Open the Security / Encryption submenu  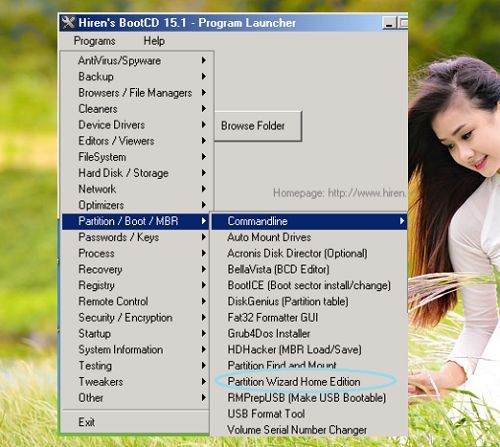(x=135, y=317)
